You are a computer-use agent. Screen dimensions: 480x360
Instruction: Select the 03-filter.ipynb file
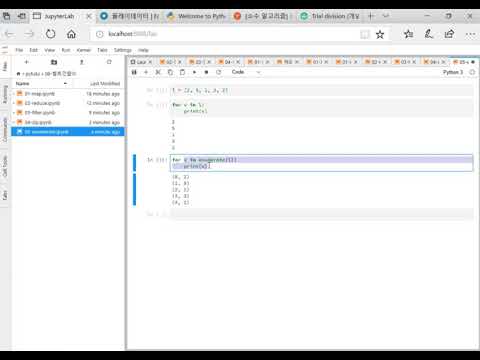click(x=68, y=113)
